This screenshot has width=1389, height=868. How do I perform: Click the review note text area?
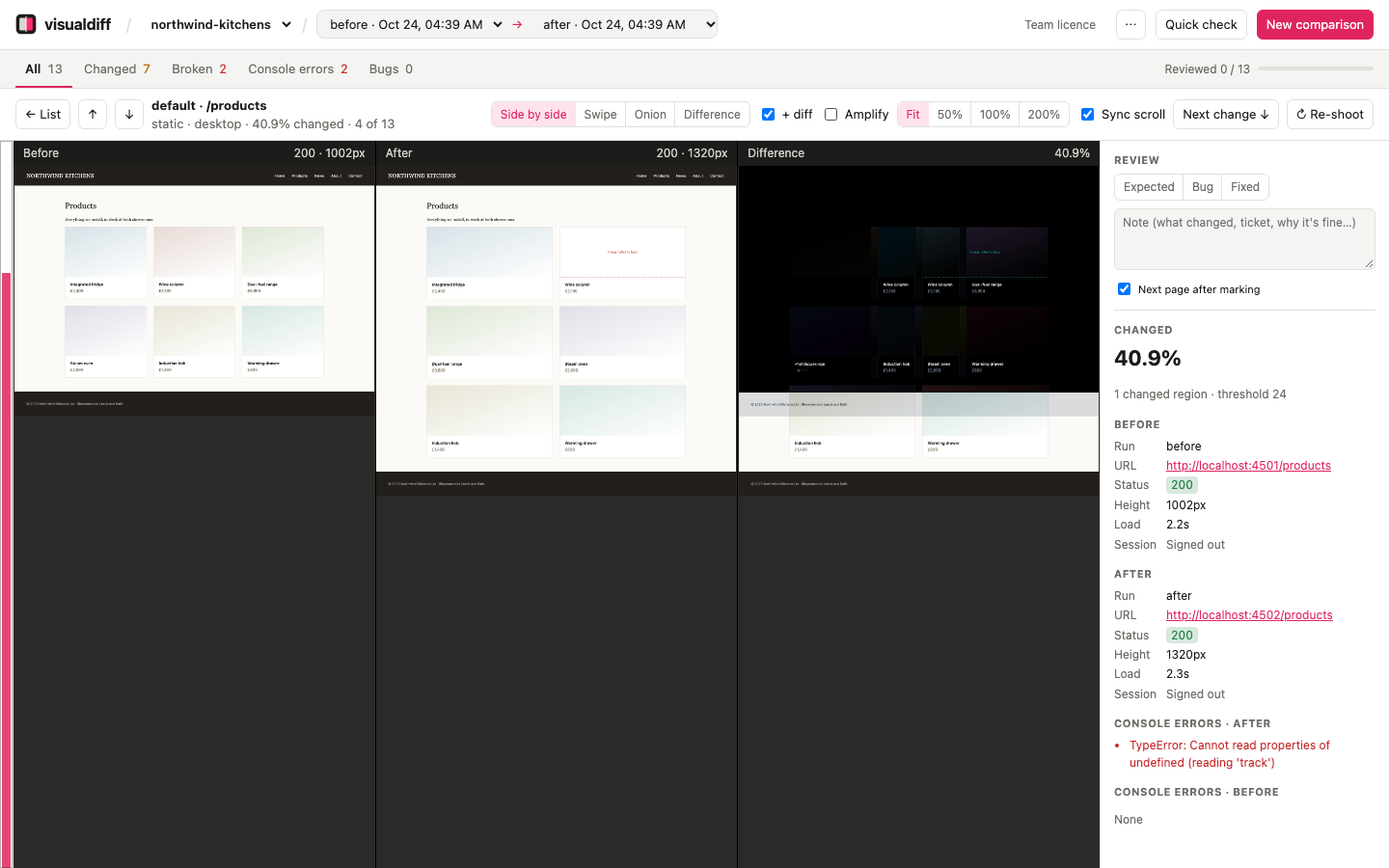click(1244, 239)
